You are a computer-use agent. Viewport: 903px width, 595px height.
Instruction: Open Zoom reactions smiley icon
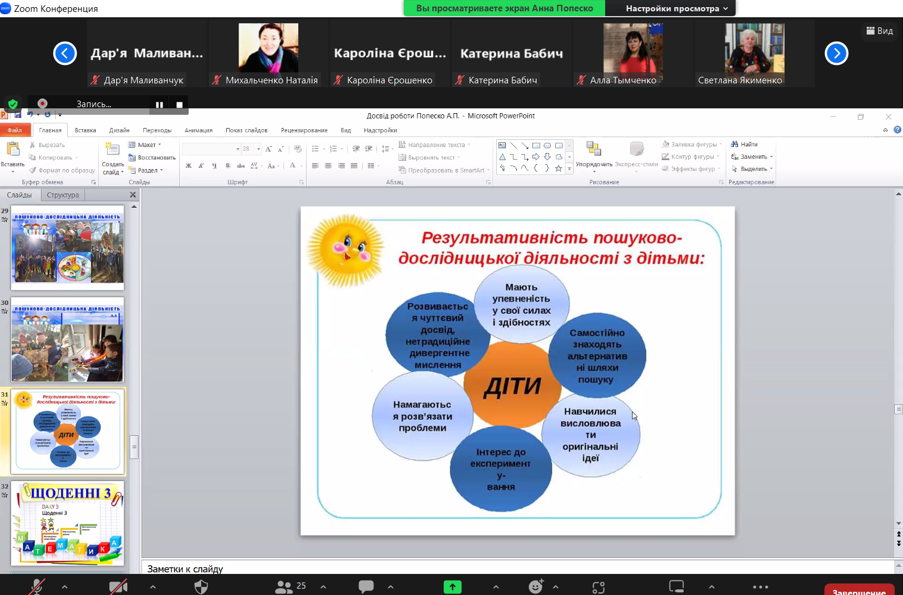coord(536,587)
